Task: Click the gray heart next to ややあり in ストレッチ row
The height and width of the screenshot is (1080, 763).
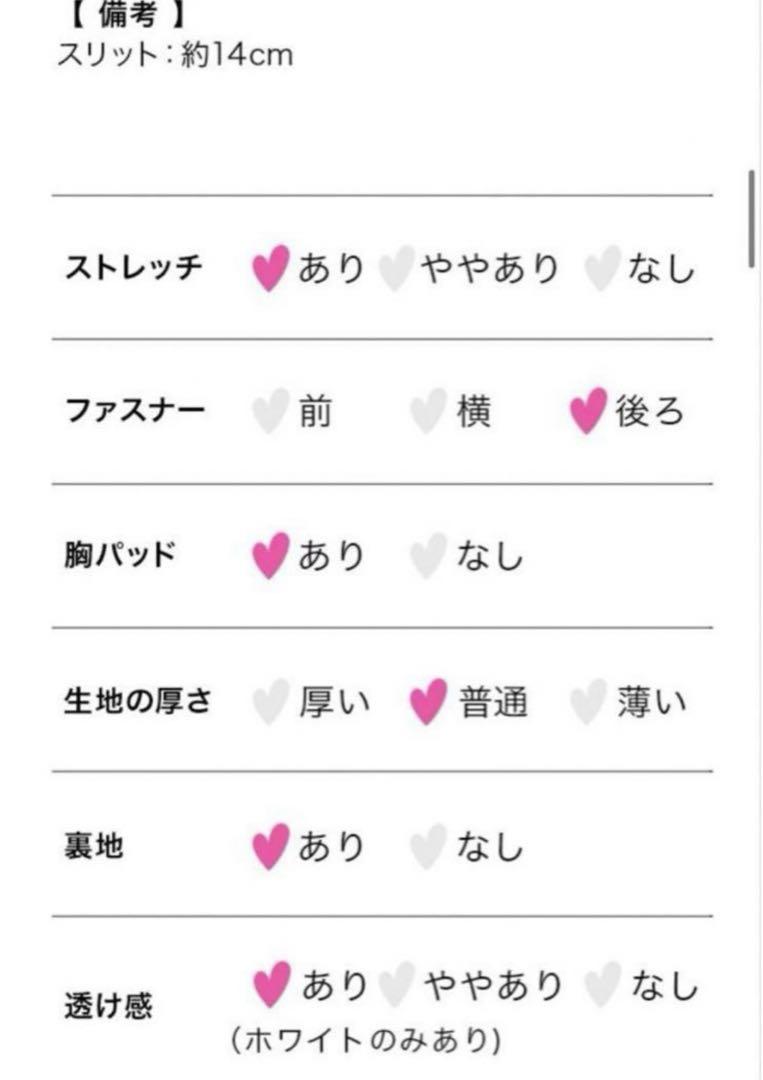Action: 397,267
